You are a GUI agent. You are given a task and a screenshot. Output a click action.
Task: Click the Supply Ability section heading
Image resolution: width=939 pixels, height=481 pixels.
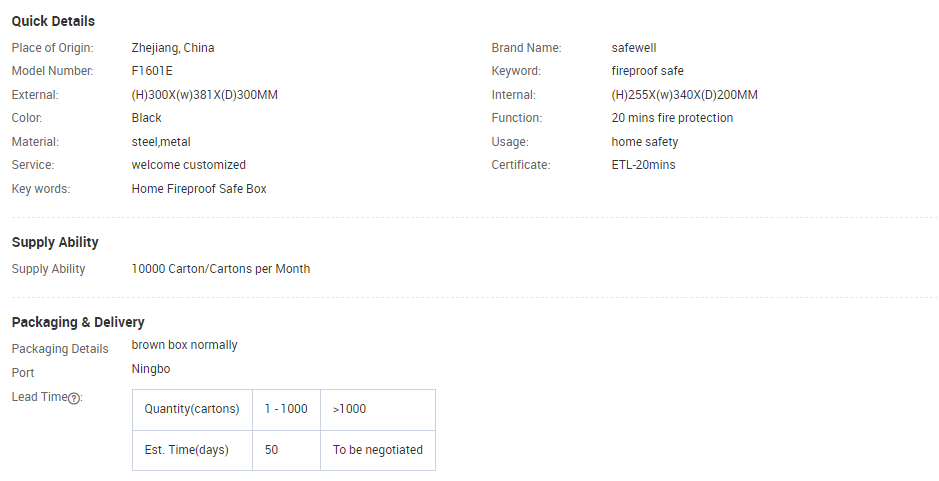55,242
